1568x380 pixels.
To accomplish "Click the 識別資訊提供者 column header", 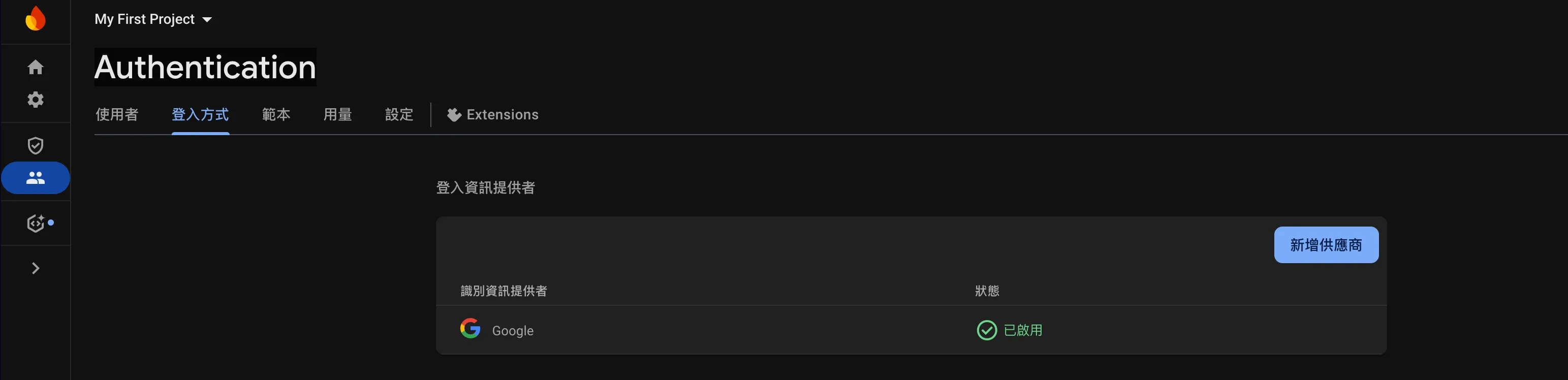I will click(504, 291).
